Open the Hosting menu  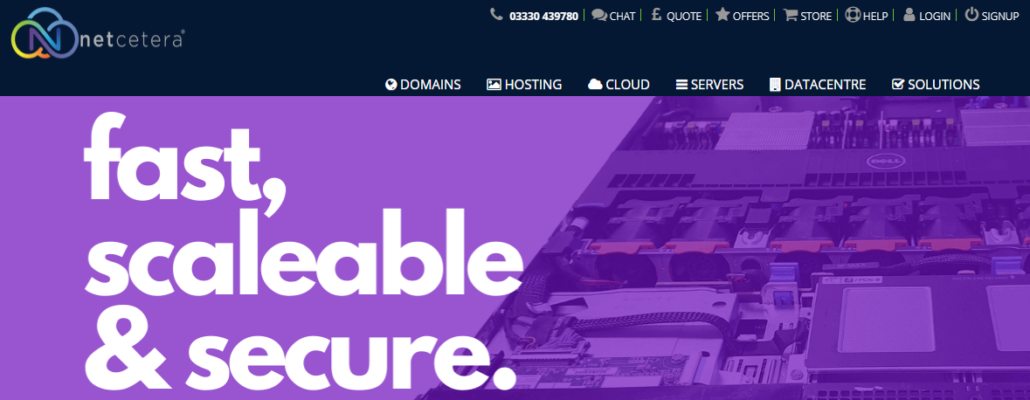tap(524, 84)
